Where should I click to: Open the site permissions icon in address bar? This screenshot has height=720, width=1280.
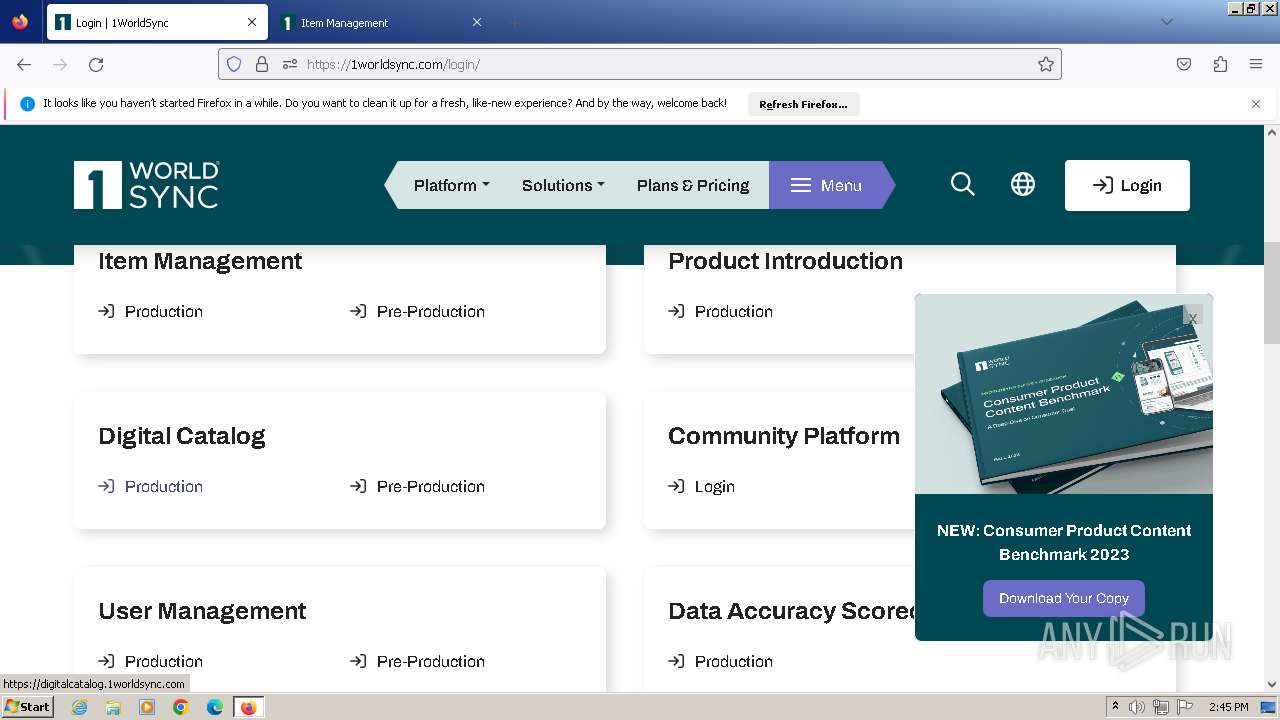[290, 64]
